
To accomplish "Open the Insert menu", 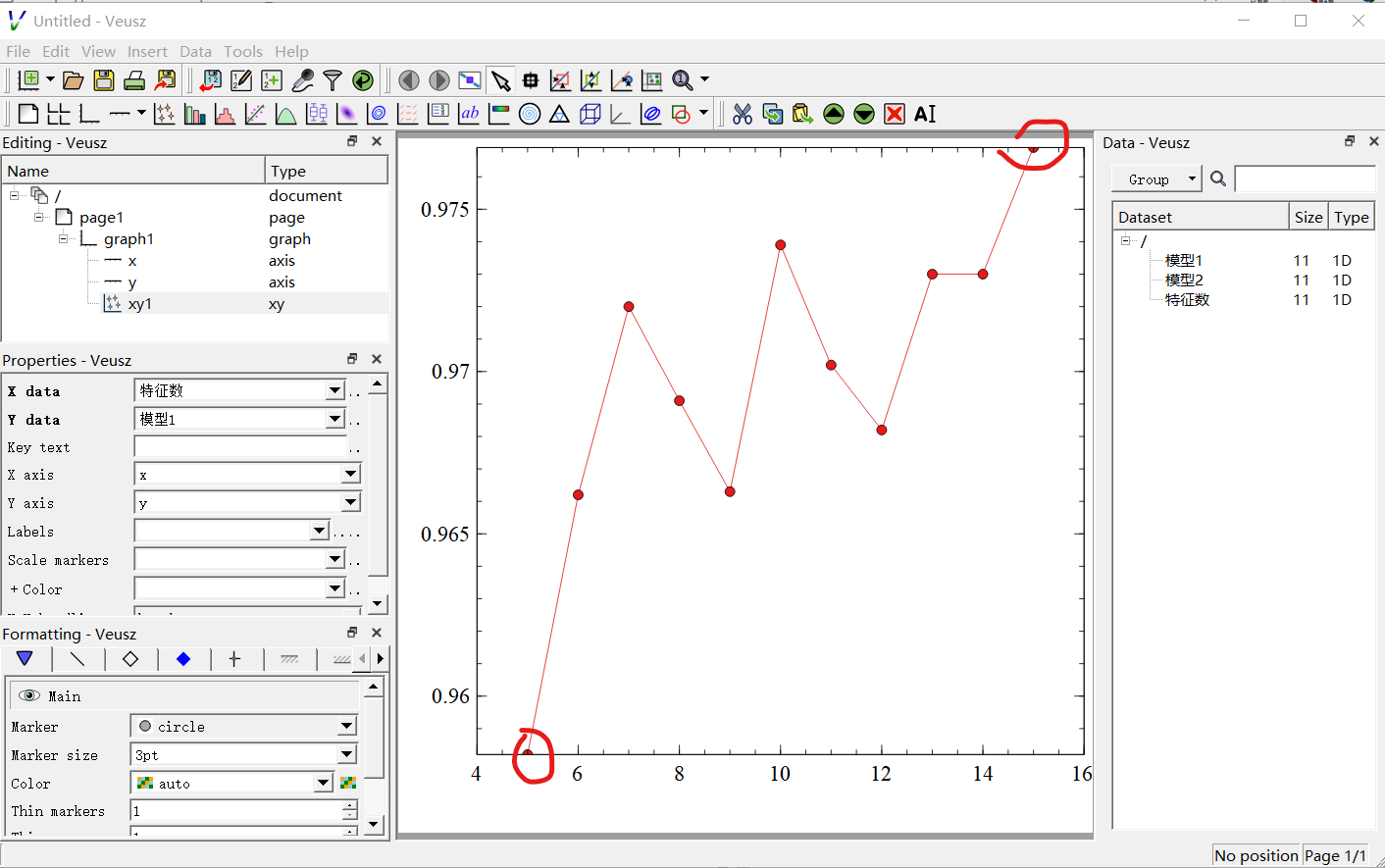I will click(147, 51).
